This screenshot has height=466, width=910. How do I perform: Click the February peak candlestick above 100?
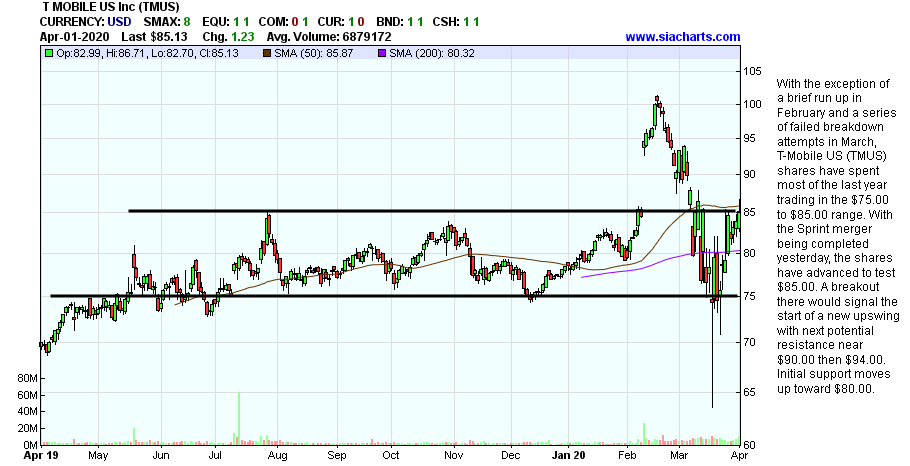[657, 102]
